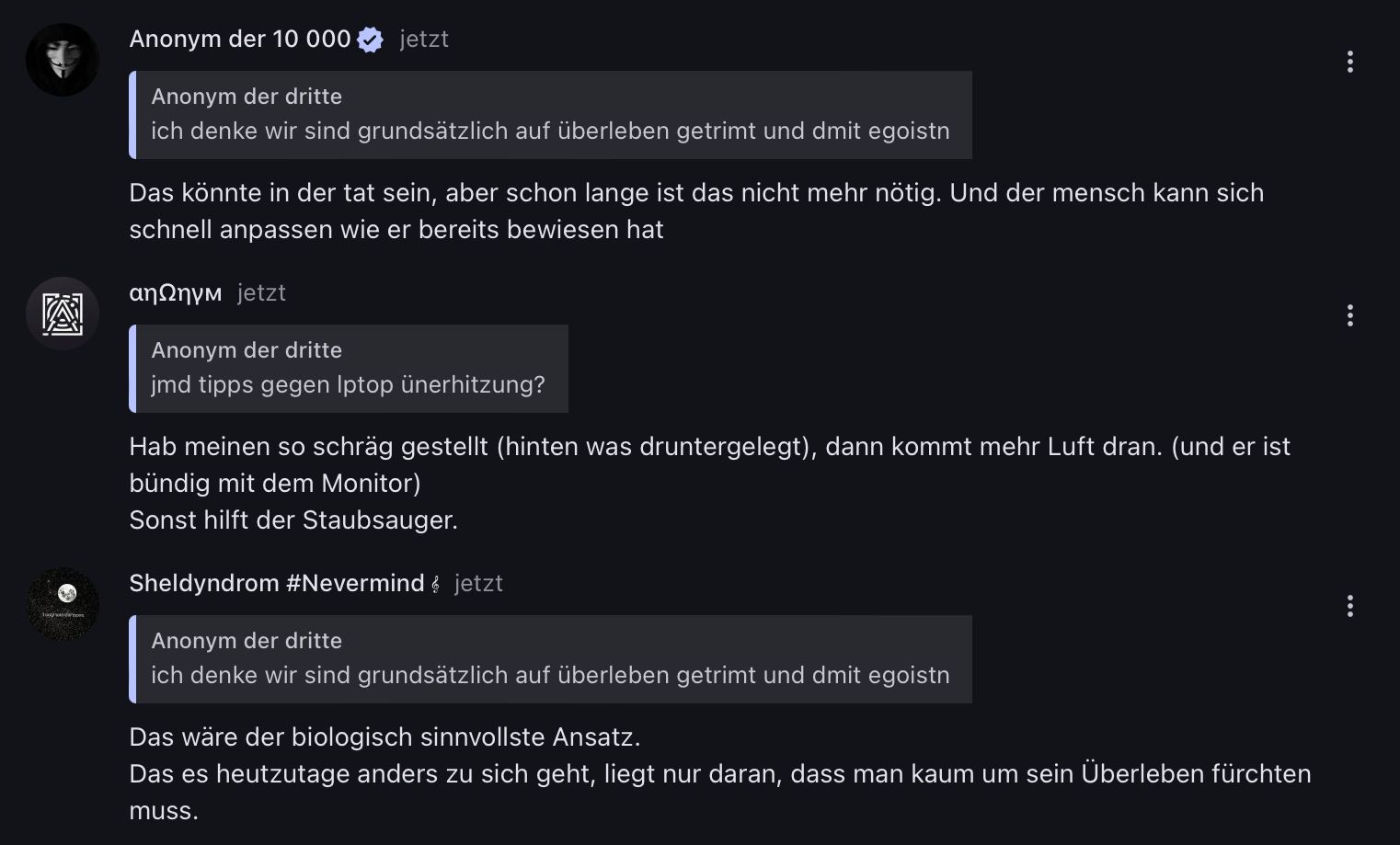Click the "jetzt" timestamp beside αηΩηγм
The height and width of the screenshot is (845, 1400).
(261, 293)
